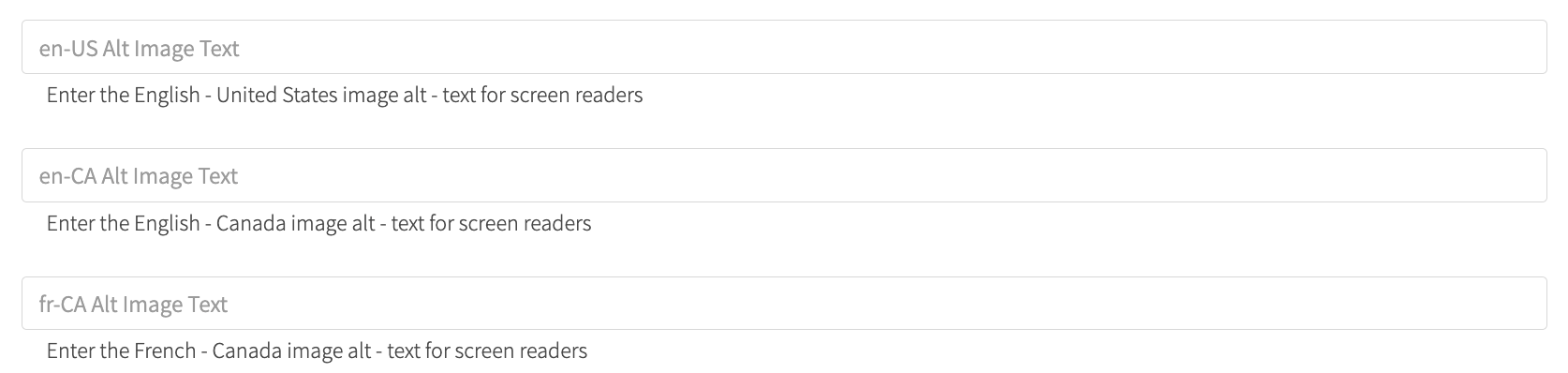Viewport: 1568px width, 373px height.
Task: Click the en-US Alt Image Text field
Action: tap(784, 47)
